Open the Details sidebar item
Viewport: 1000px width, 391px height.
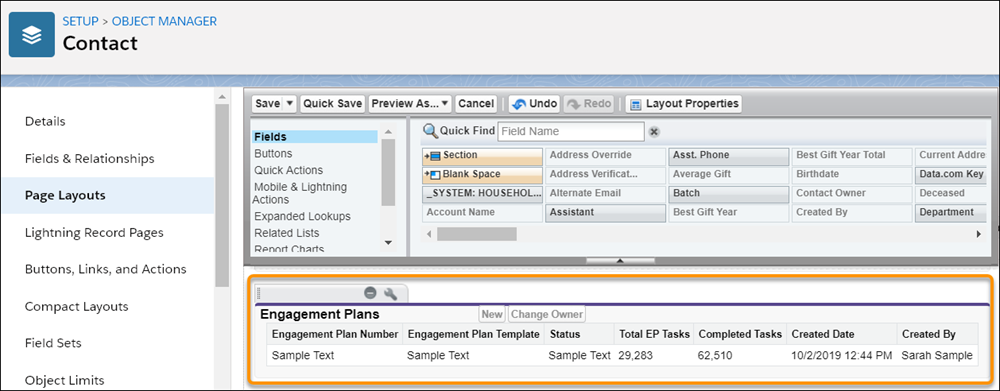45,121
